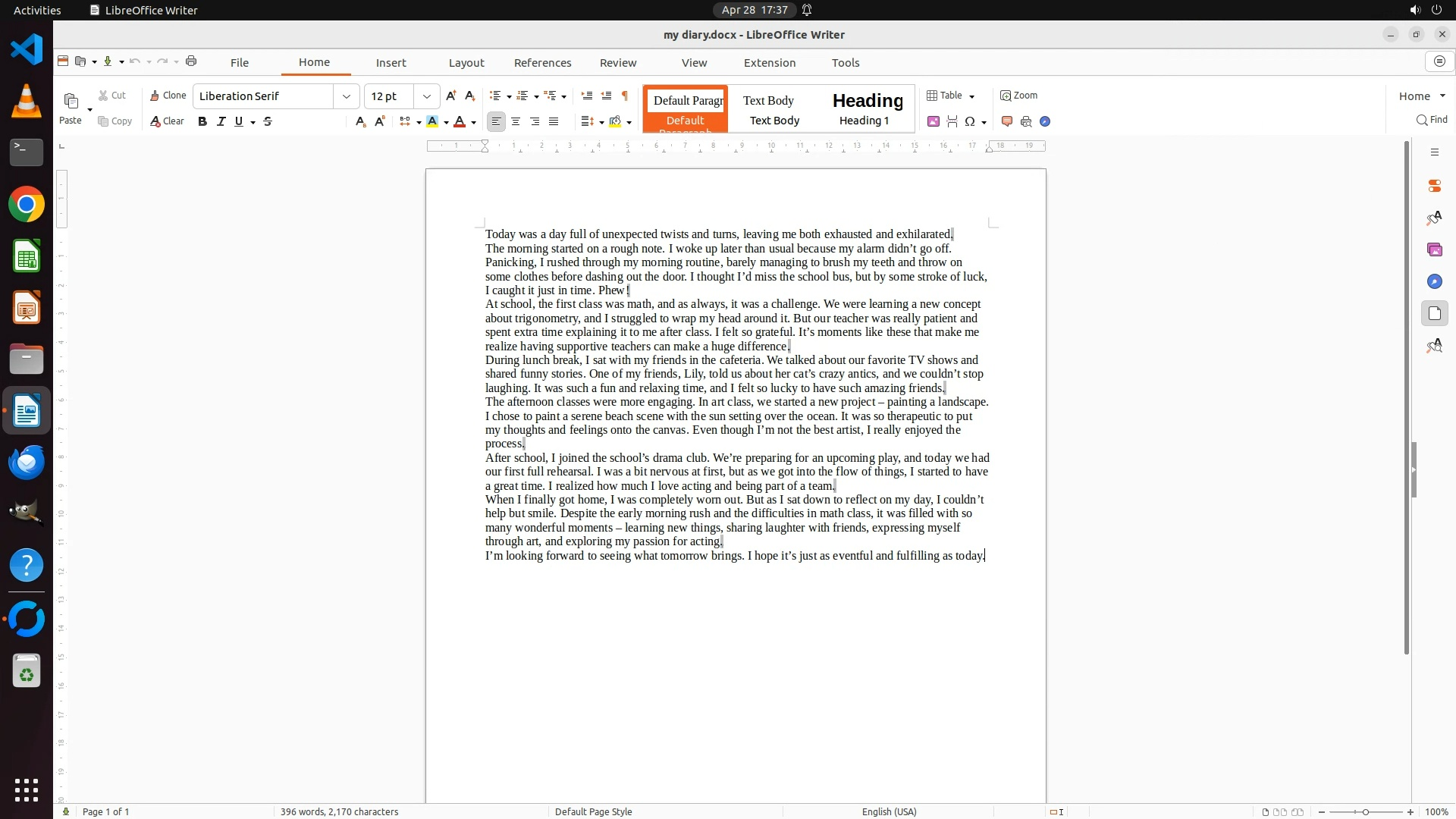The width and height of the screenshot is (1456, 819).
Task: Toggle formatting marks pilcrow icon
Action: (625, 96)
